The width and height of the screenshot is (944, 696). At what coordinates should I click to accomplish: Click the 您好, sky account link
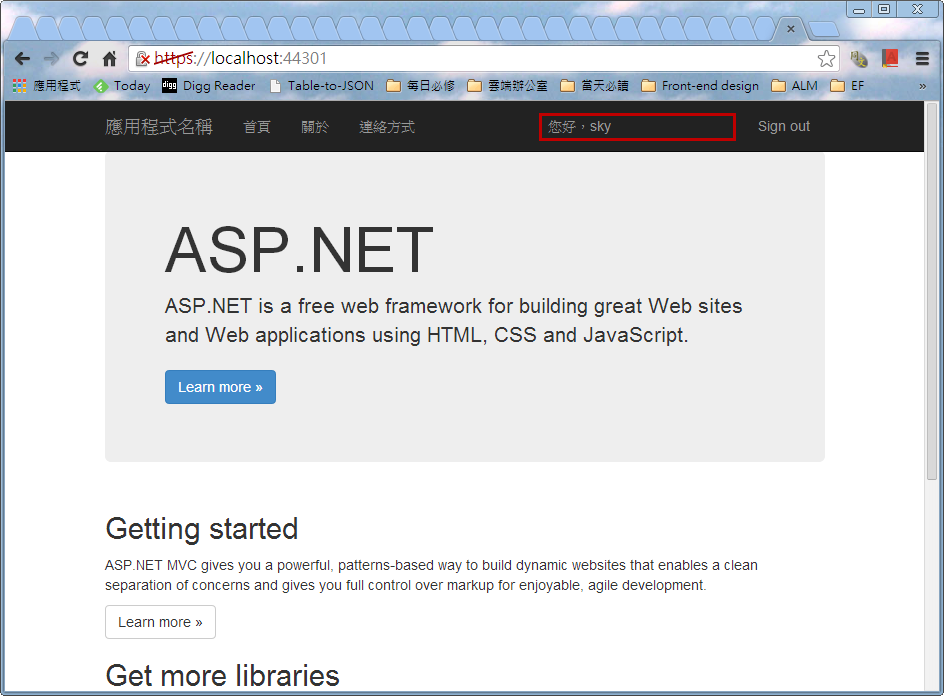click(x=579, y=126)
